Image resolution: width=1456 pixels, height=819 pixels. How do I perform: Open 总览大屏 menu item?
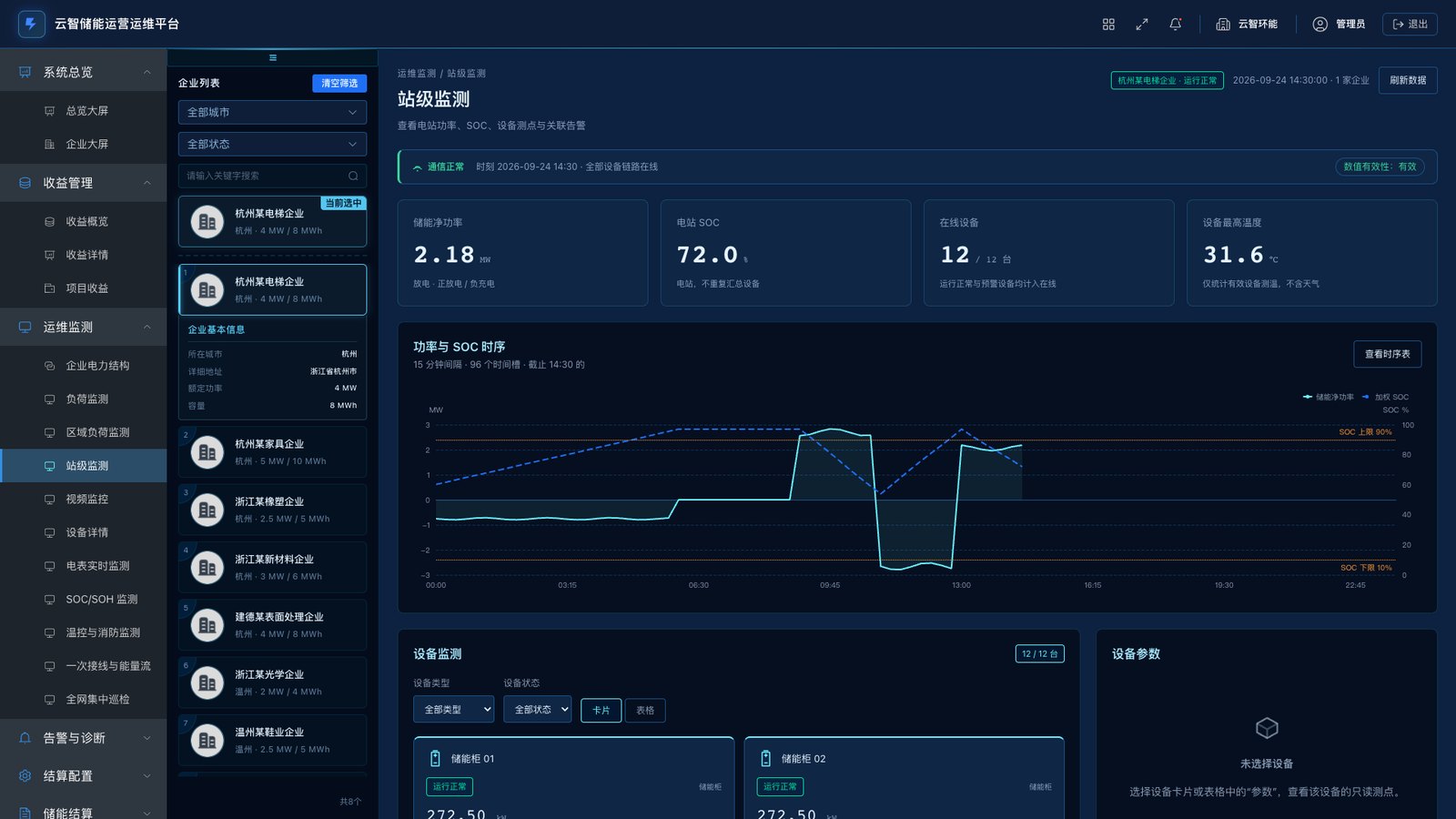[83, 110]
